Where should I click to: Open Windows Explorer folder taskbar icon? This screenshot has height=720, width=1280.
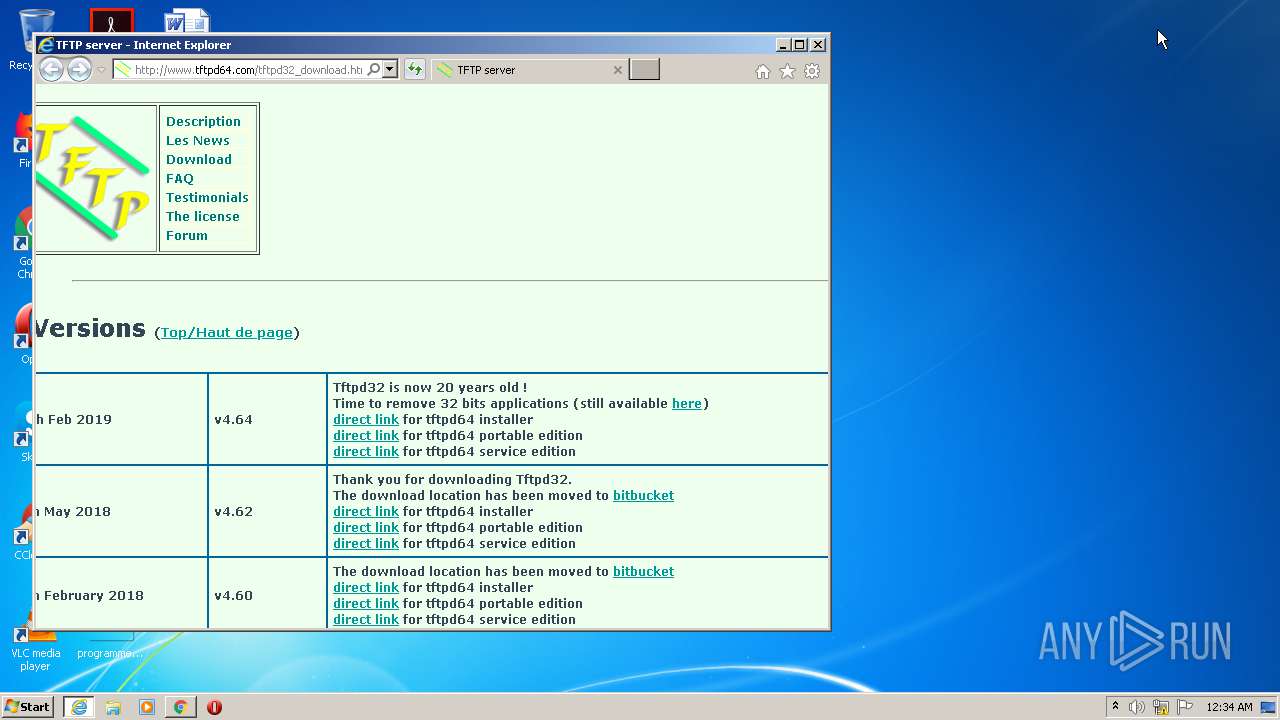tap(113, 707)
